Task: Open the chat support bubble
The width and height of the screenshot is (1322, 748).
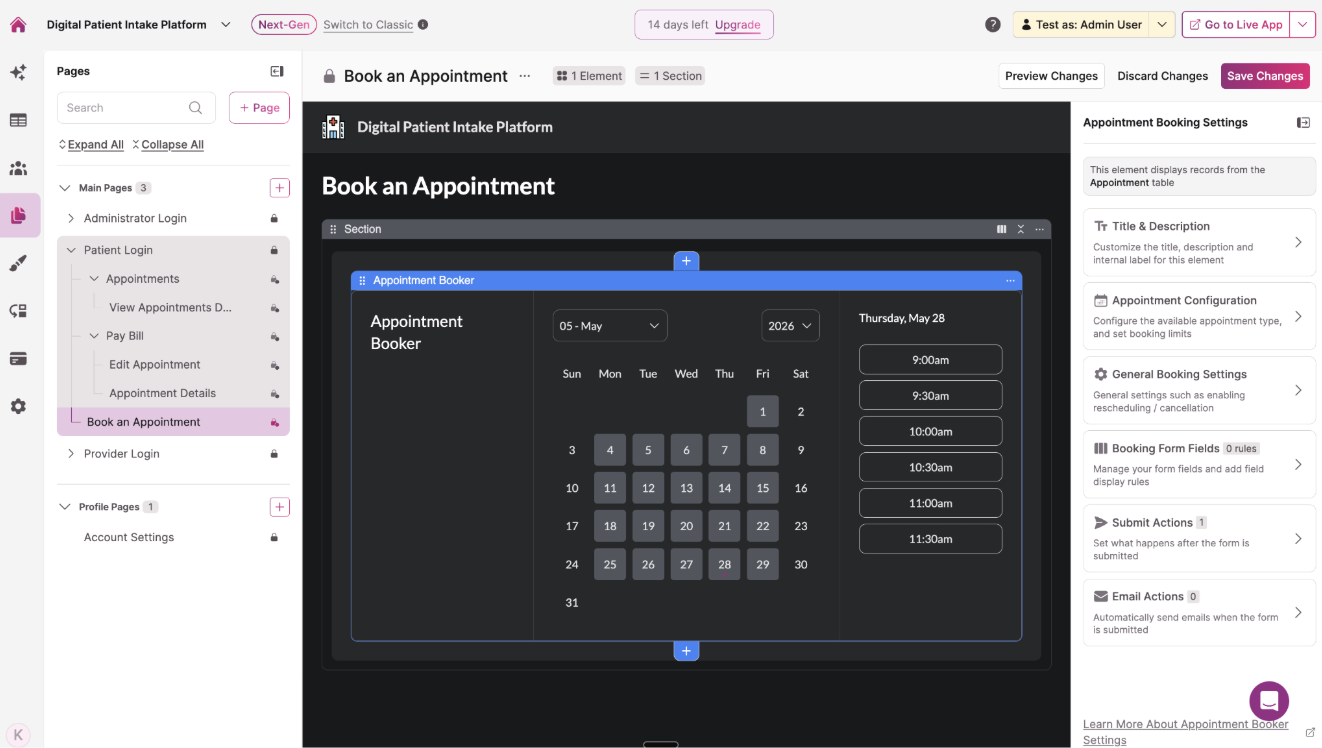Action: (1269, 701)
